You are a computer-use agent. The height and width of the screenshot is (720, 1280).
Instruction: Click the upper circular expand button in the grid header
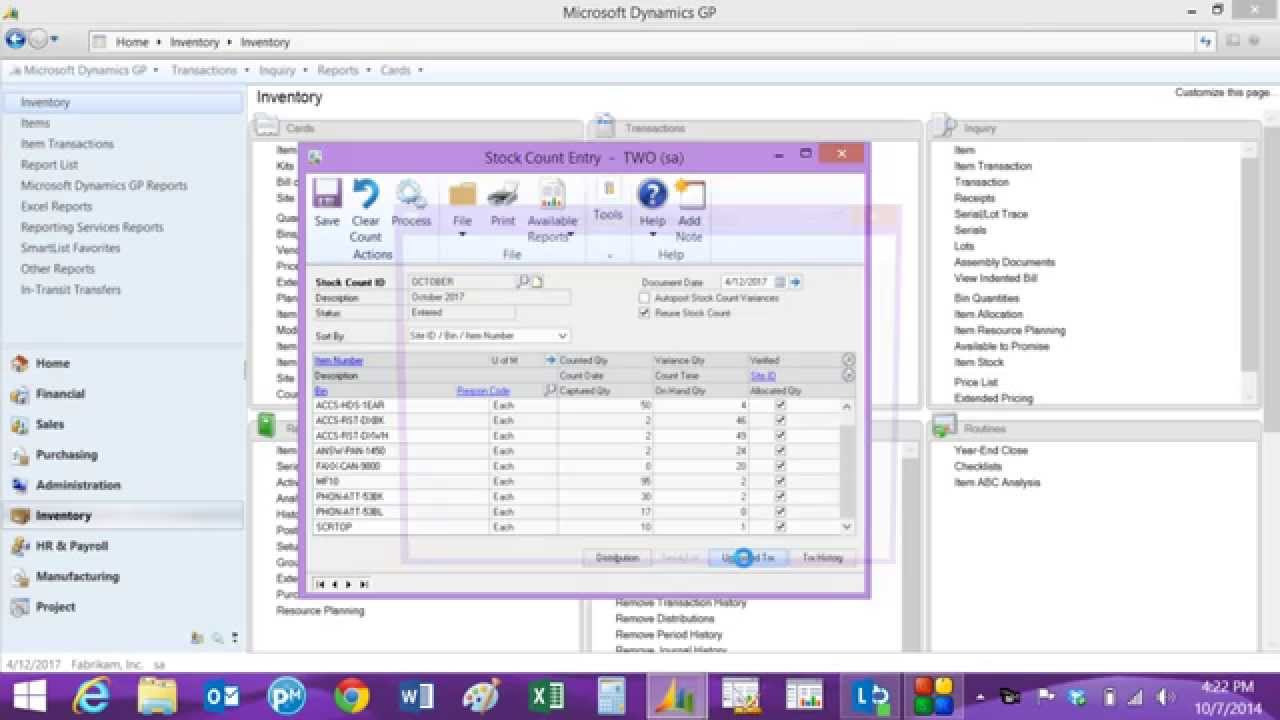848,360
